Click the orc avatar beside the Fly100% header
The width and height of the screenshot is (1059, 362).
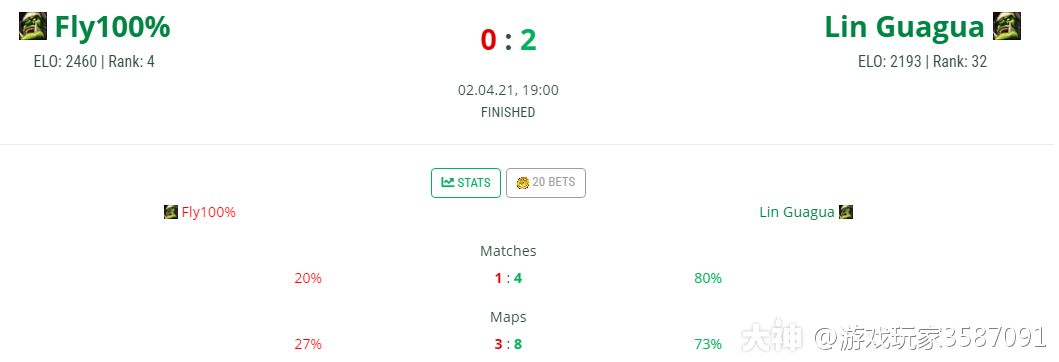[32, 26]
